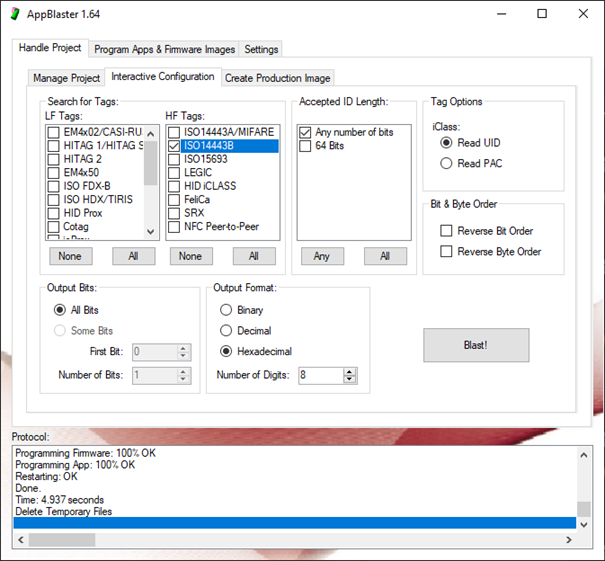Image resolution: width=605 pixels, height=561 pixels.
Task: Check FeliCa HF tag
Action: coord(174,200)
